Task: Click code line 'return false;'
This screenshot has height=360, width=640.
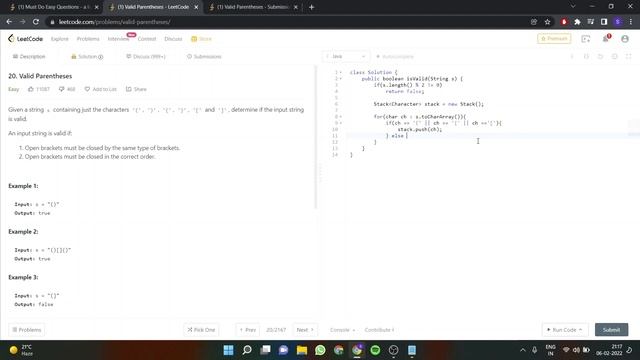Action: click(x=405, y=91)
